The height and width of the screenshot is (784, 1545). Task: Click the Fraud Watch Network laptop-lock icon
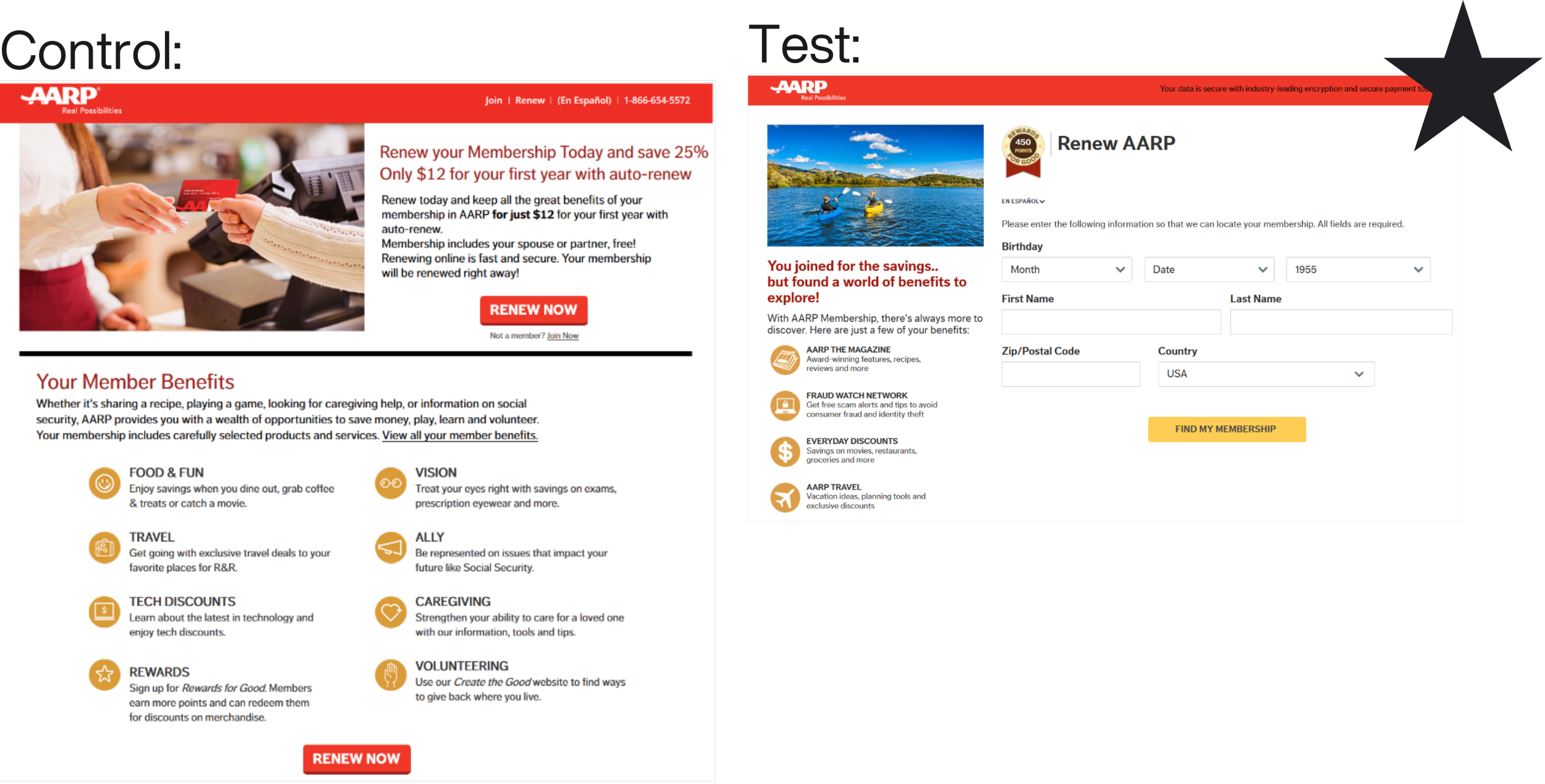(785, 406)
